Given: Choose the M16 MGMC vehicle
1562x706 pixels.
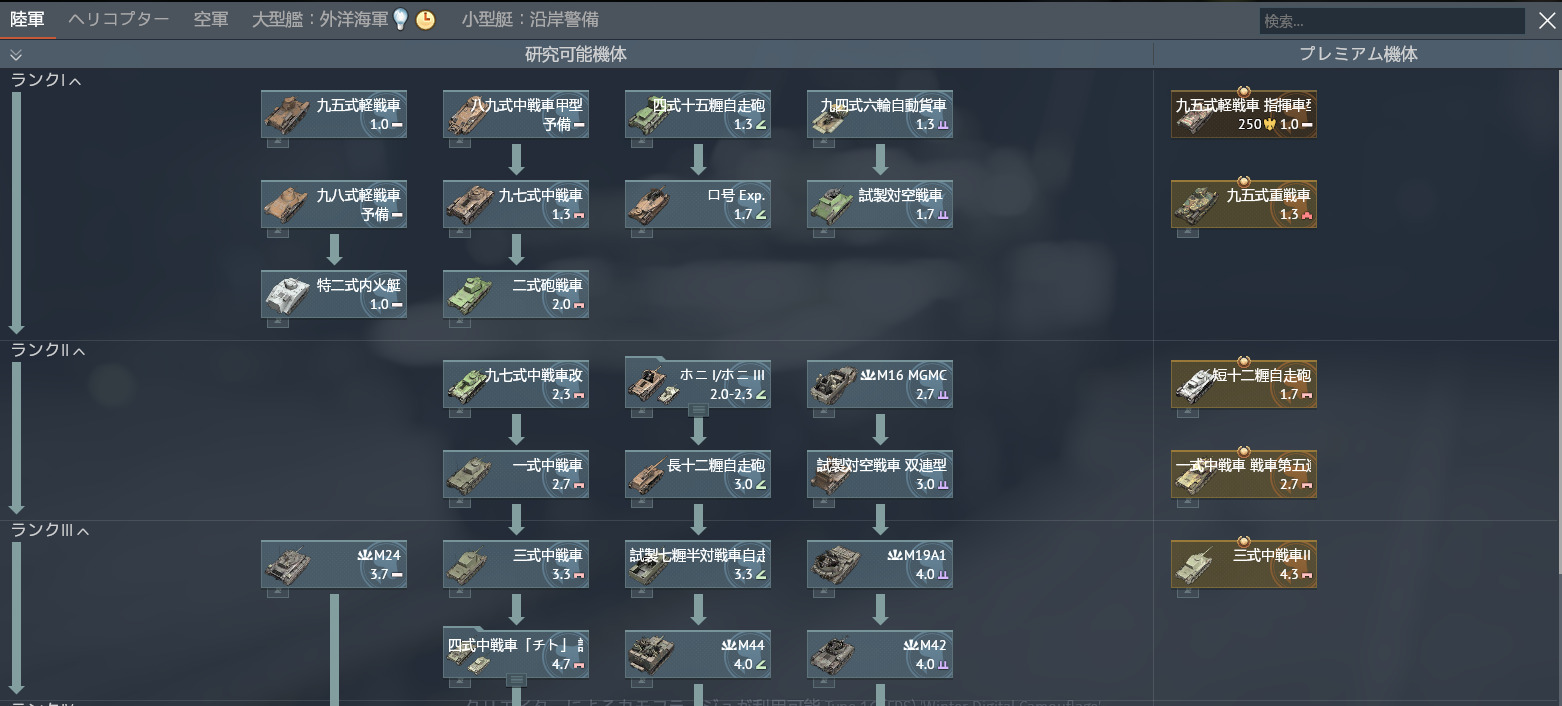Looking at the screenshot, I should click(880, 384).
